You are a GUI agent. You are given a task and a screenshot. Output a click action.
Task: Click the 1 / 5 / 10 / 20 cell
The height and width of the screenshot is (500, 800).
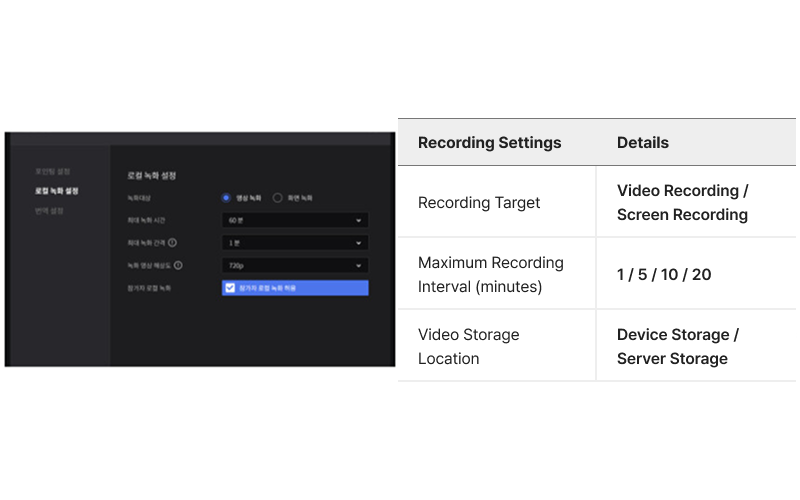(x=664, y=274)
